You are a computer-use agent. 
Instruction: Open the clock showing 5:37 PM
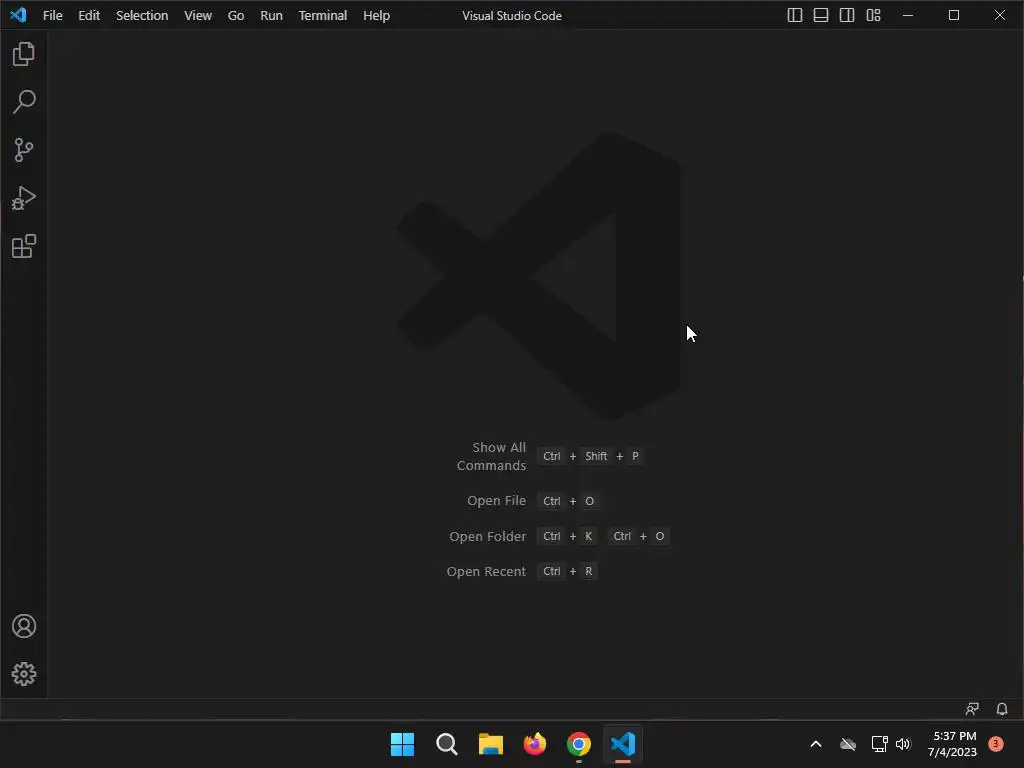click(952, 744)
